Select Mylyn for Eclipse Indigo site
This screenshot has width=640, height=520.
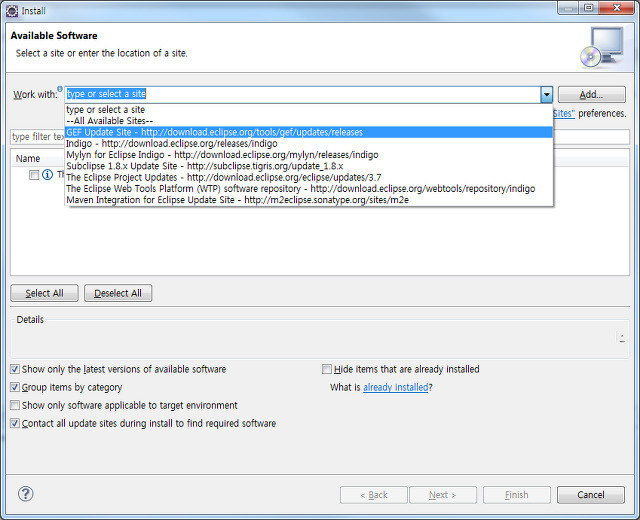309,155
